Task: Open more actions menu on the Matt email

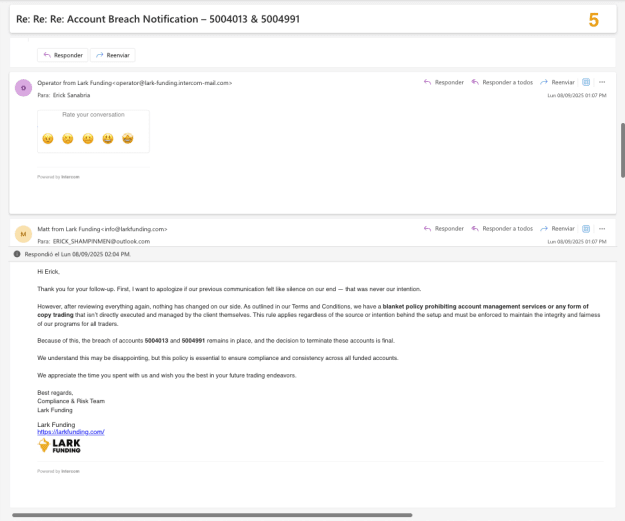Action: 602,228
